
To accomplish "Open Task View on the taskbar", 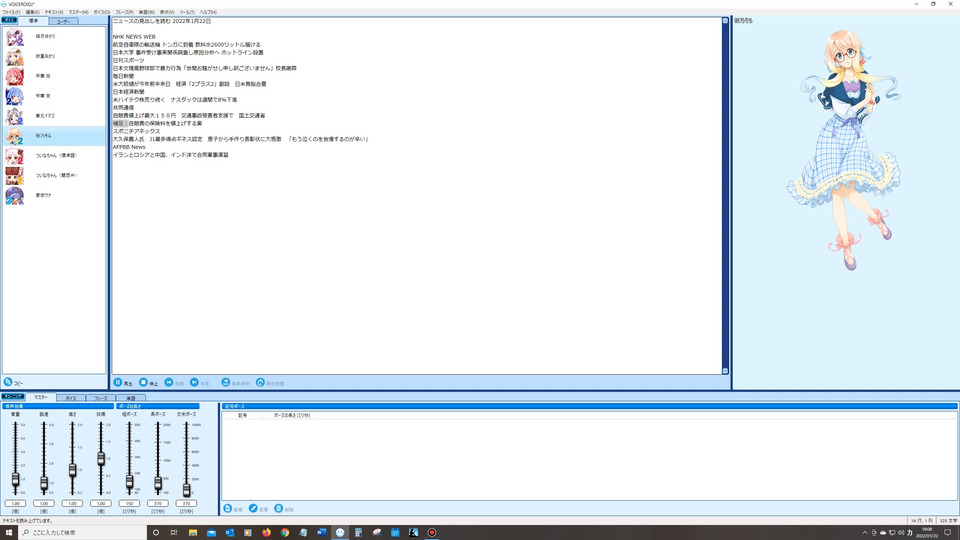I will pos(174,533).
